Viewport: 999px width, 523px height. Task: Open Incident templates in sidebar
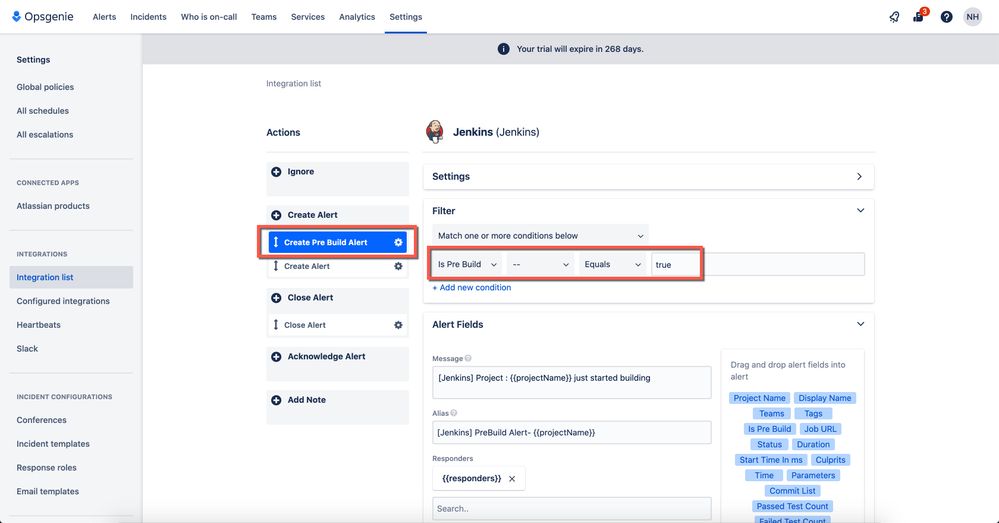coord(53,444)
